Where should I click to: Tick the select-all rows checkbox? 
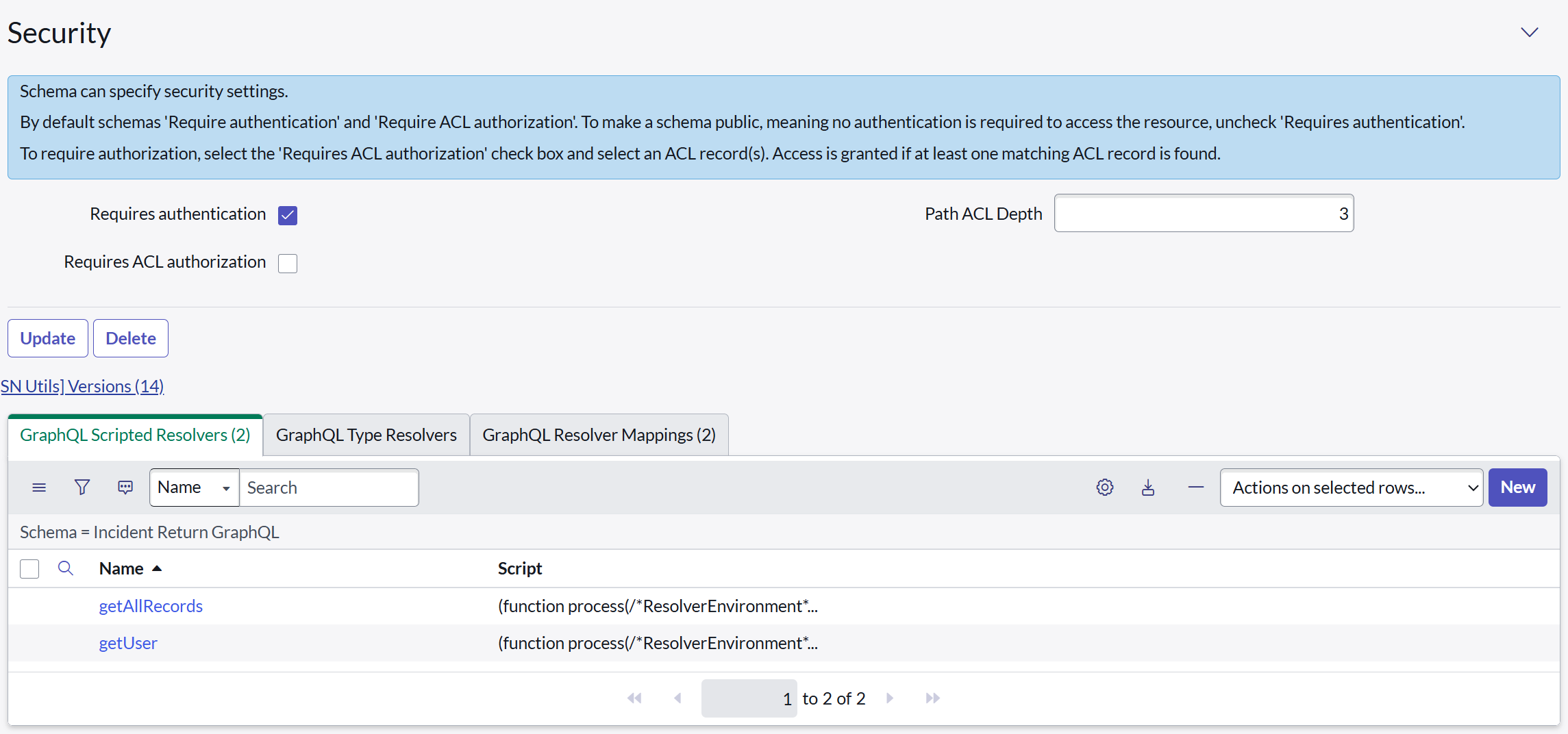pyautogui.click(x=29, y=568)
